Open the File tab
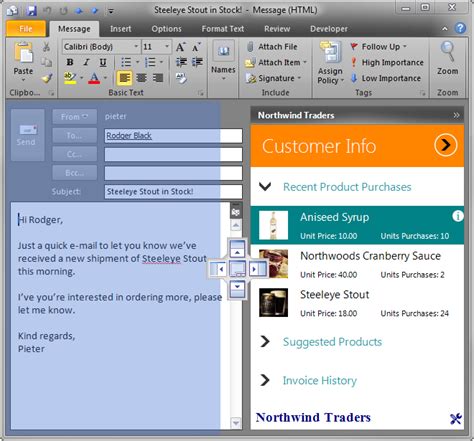Screen dimensions: 474x441 click(x=26, y=29)
